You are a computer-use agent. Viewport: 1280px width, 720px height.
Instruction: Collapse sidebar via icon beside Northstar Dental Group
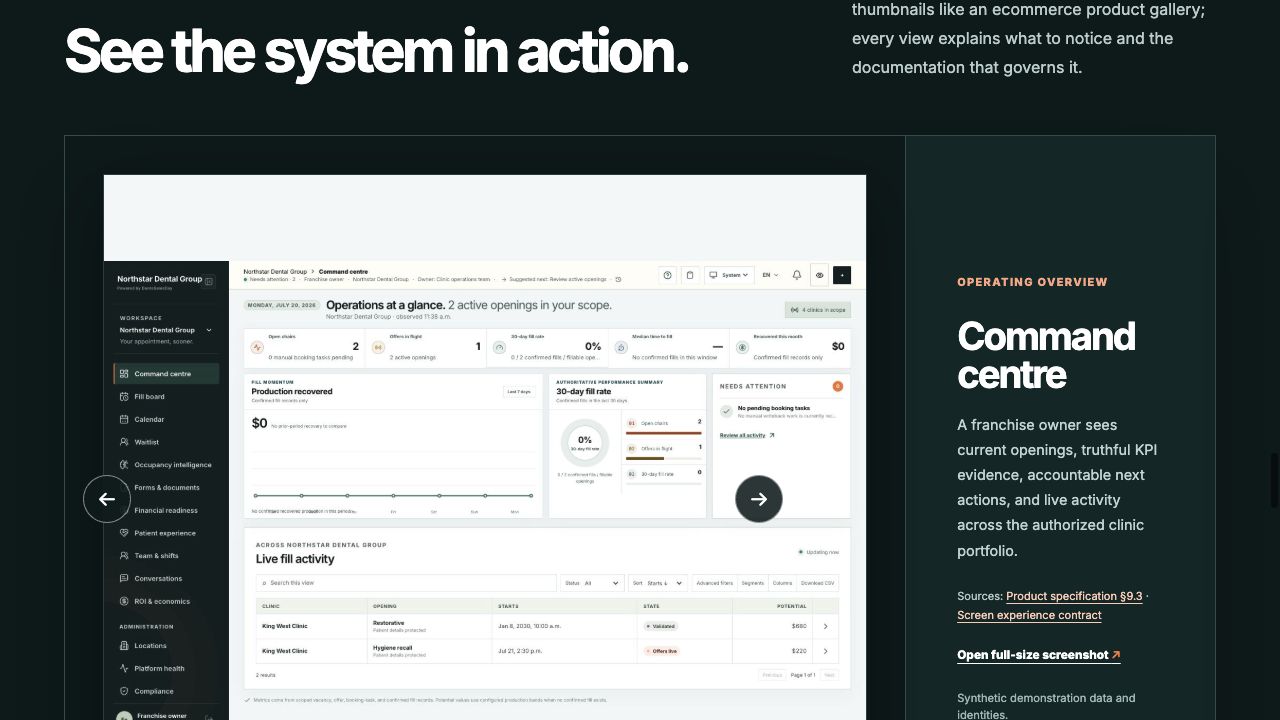click(209, 281)
